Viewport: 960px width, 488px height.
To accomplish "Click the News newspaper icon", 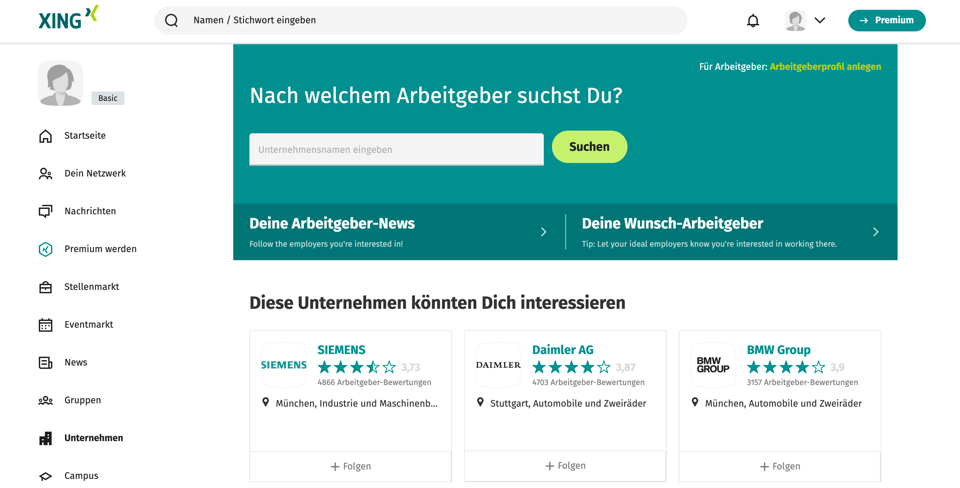I will tap(45, 363).
